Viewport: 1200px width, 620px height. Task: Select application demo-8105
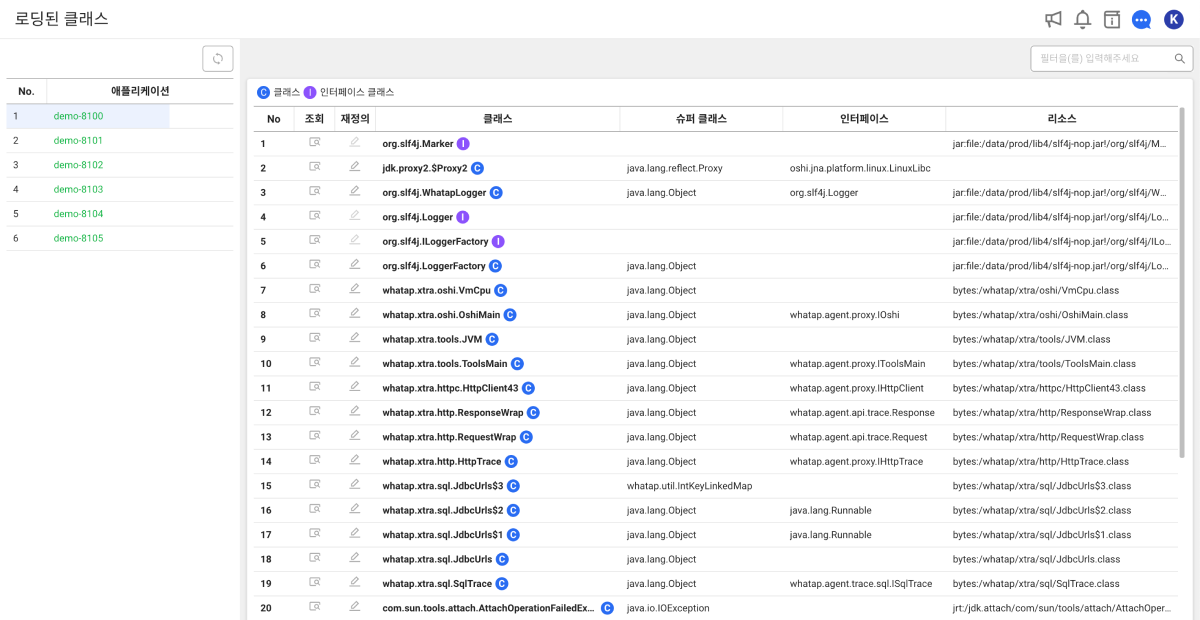pos(78,238)
